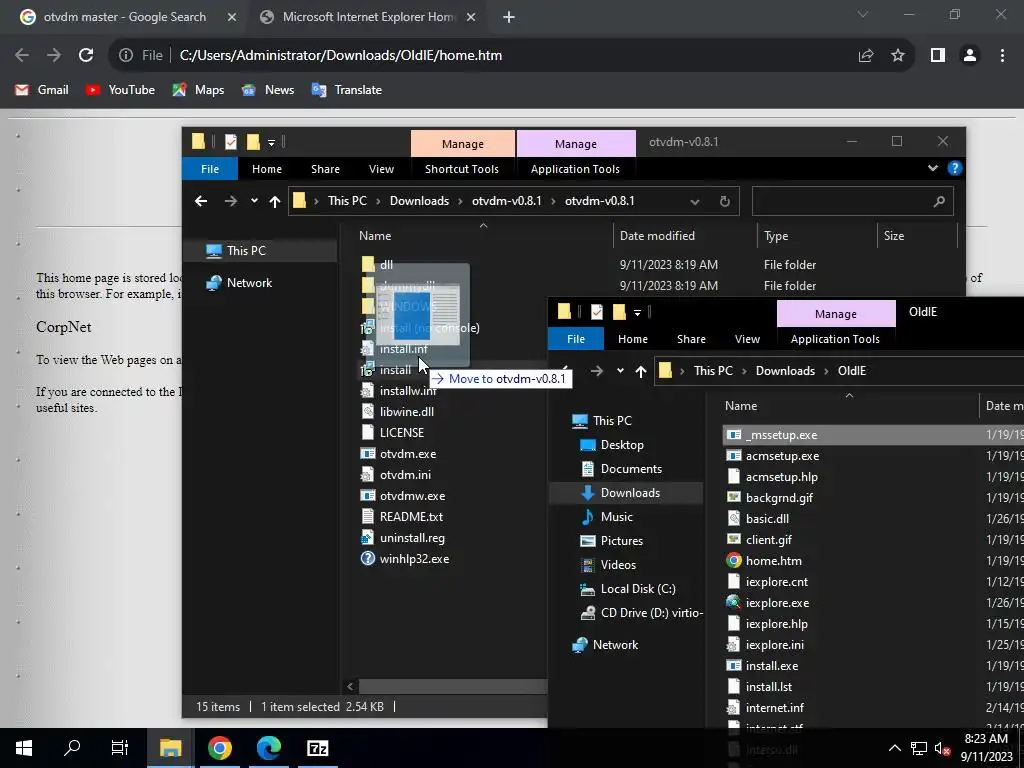Select libwine.dll file
Image resolution: width=1024 pixels, height=768 pixels.
point(406,412)
